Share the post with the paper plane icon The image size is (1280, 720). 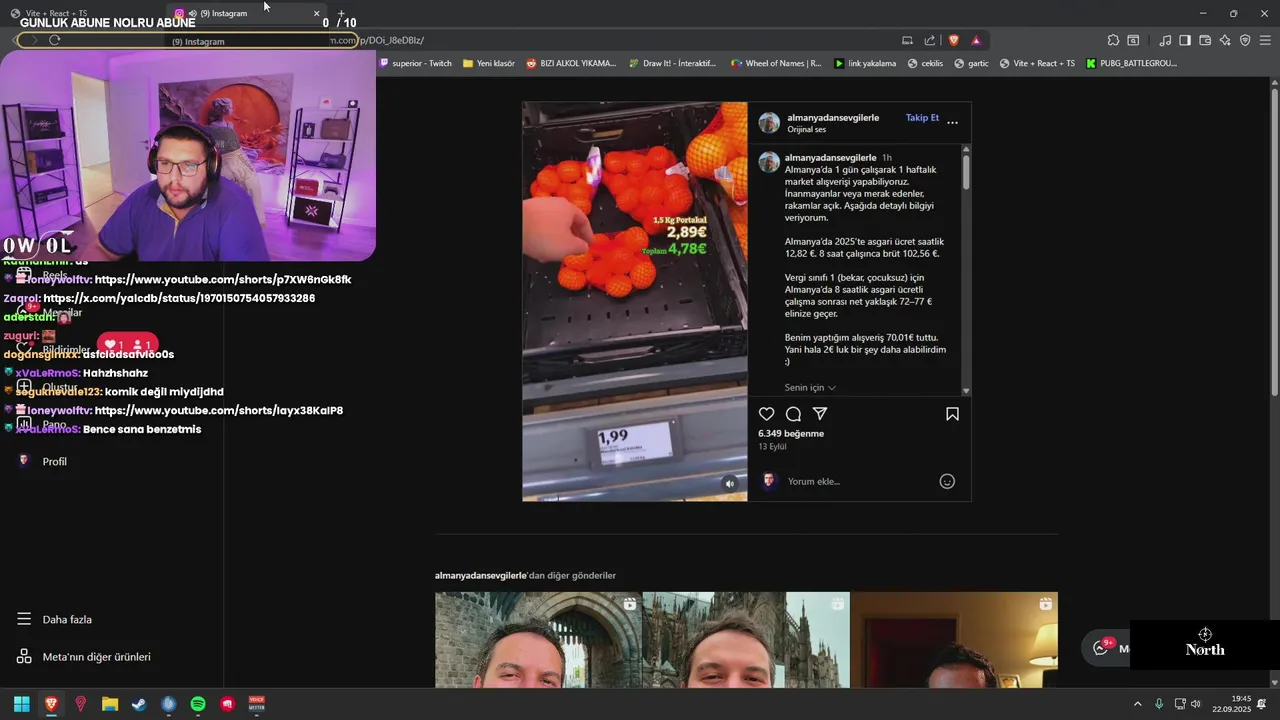[x=820, y=414]
